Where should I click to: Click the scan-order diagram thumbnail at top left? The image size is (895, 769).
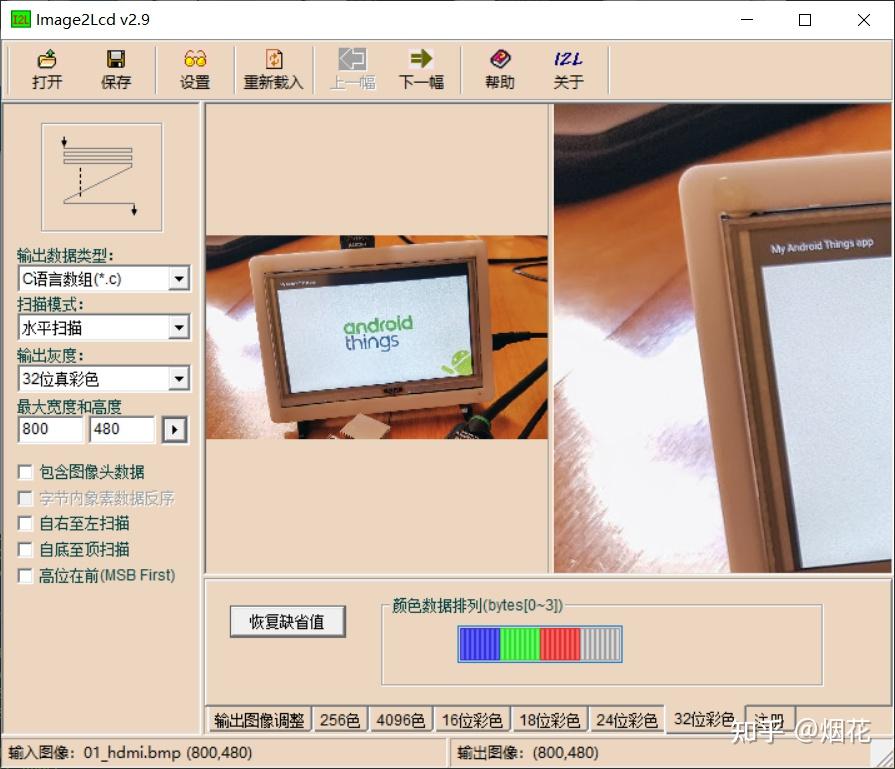coord(100,175)
